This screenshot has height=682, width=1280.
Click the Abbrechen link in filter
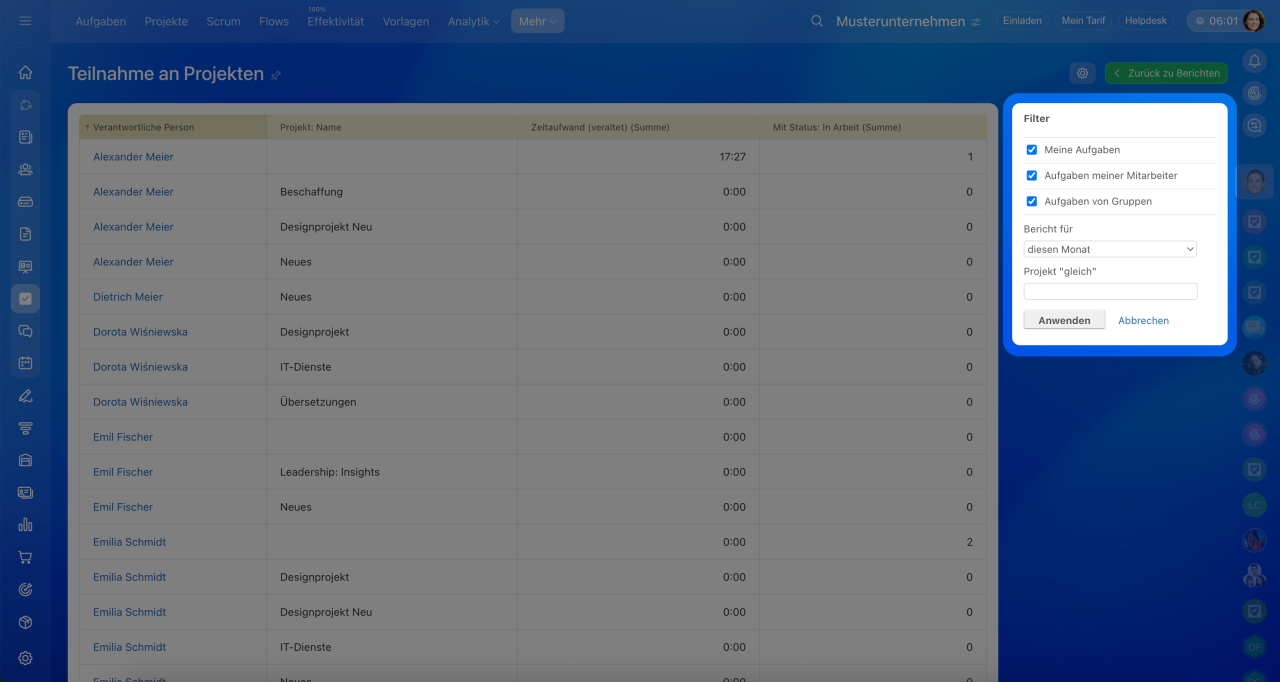point(1143,321)
